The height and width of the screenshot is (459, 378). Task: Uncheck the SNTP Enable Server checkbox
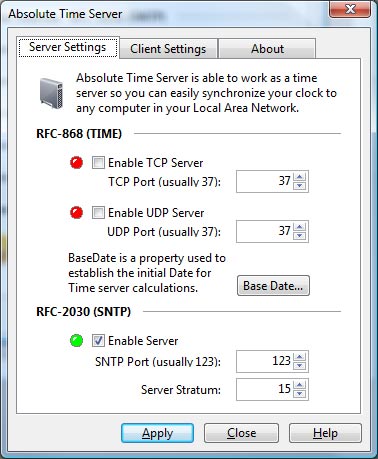pyautogui.click(x=98, y=341)
